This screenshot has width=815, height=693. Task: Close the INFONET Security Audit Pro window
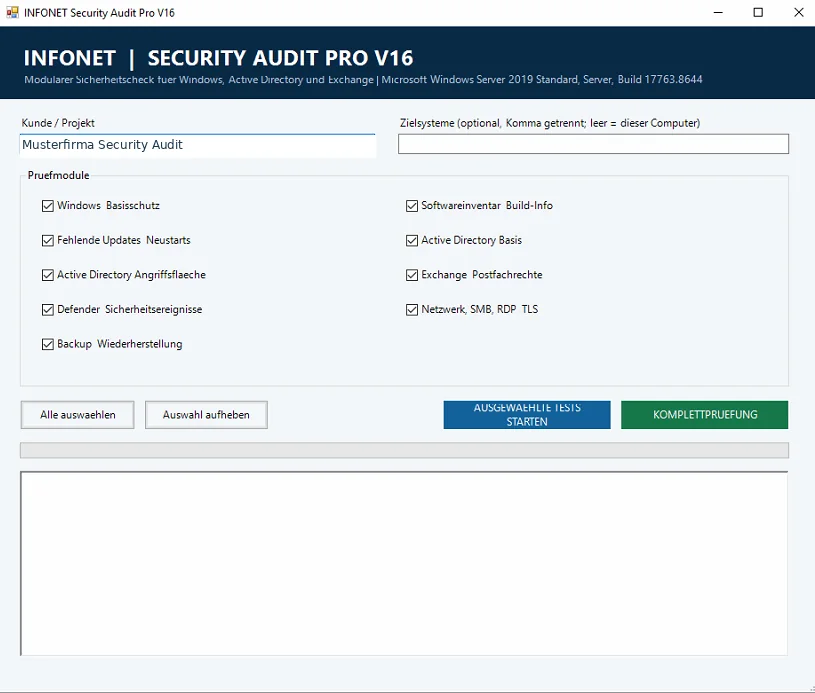pos(798,12)
